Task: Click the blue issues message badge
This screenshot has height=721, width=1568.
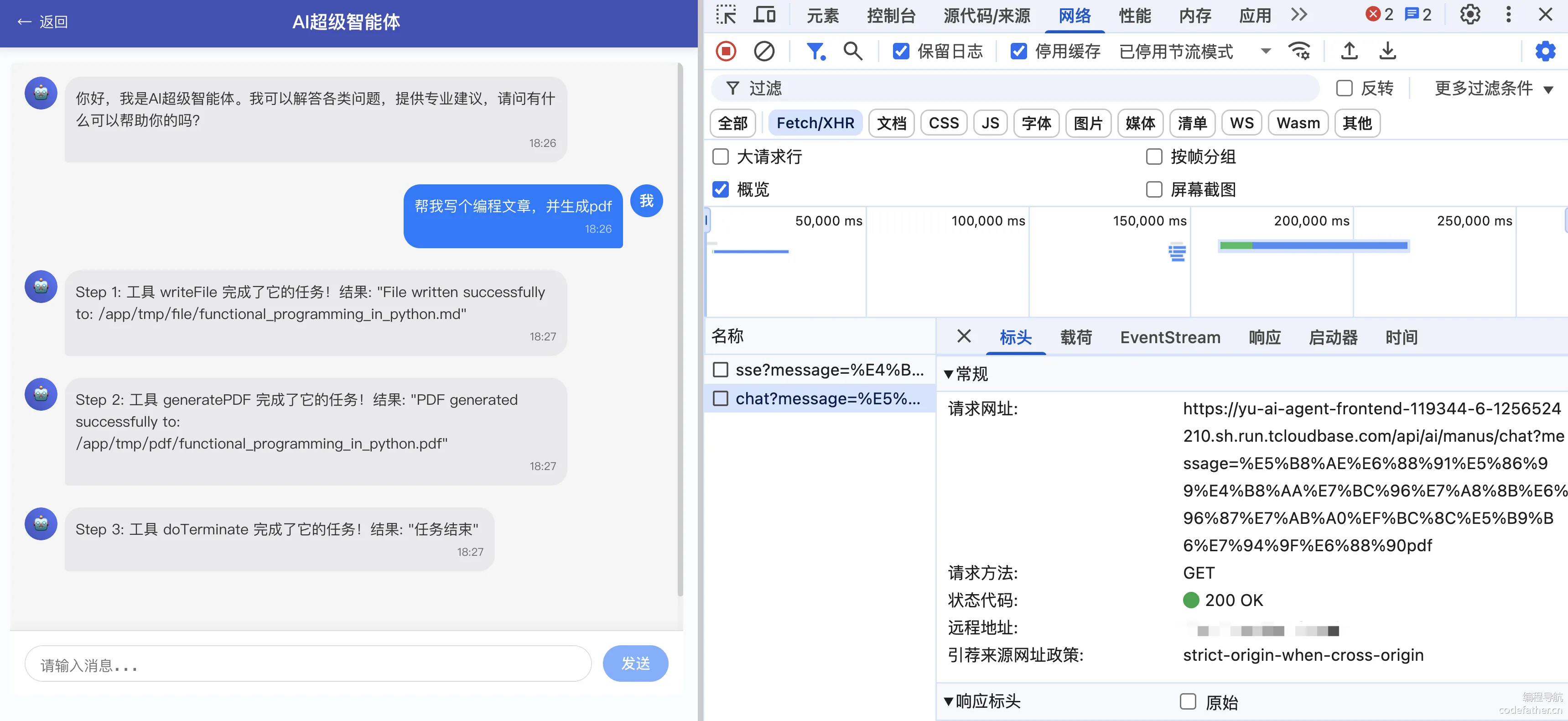Action: tap(1417, 15)
